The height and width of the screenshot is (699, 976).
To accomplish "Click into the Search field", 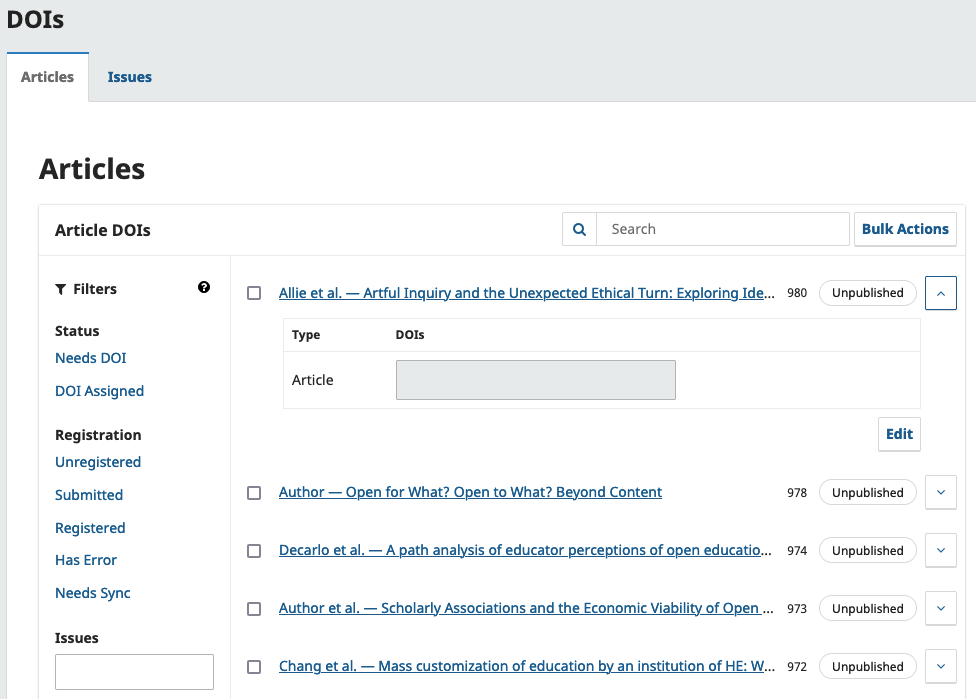I will (x=722, y=229).
